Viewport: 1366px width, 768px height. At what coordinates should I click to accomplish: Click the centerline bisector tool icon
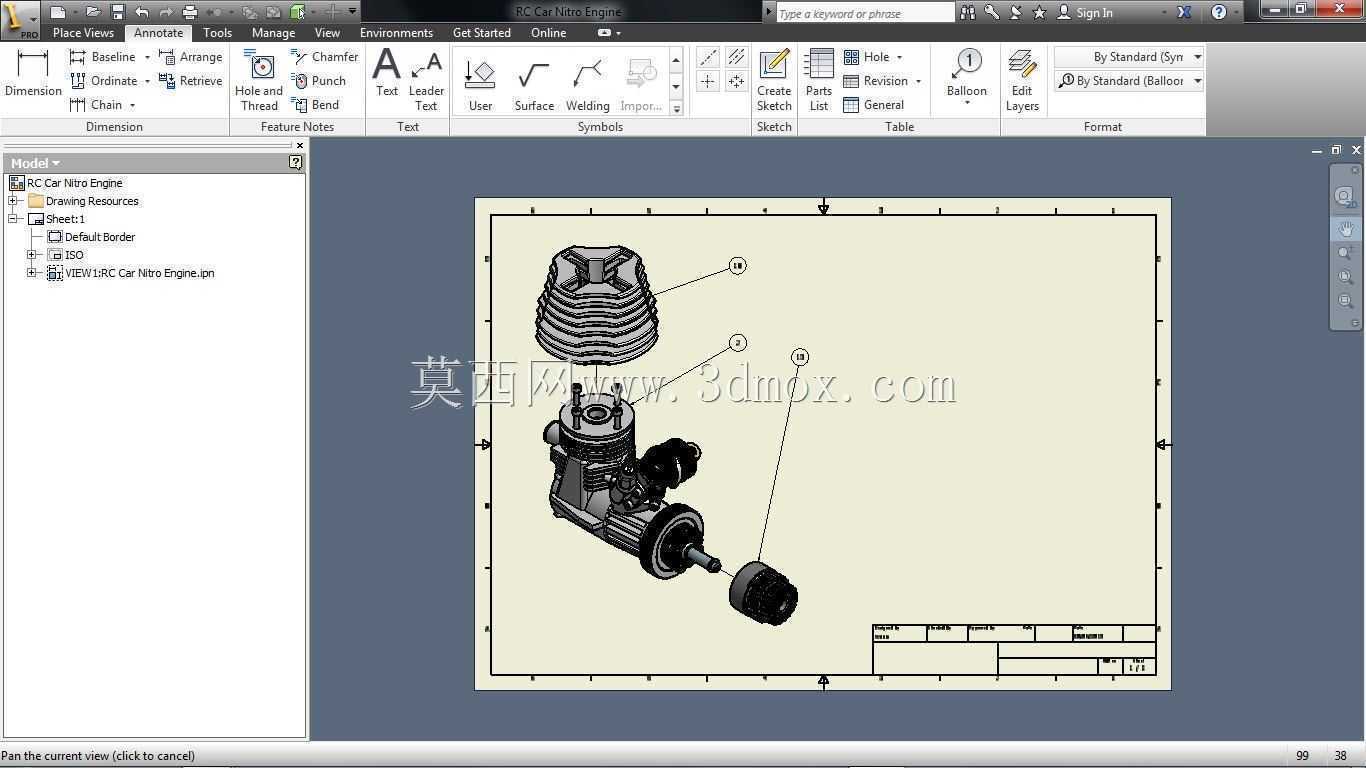[x=737, y=57]
